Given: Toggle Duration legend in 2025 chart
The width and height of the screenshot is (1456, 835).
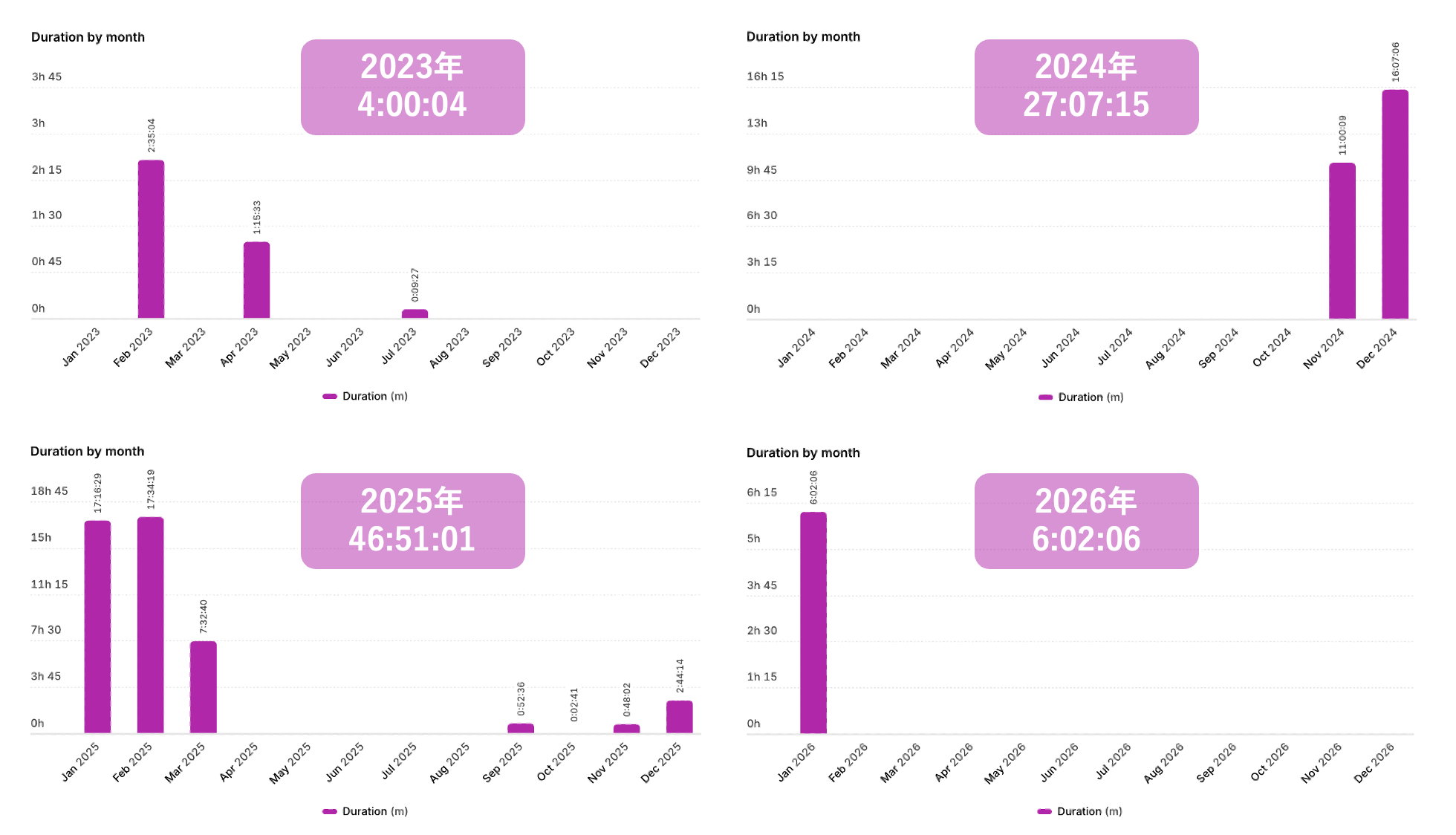Looking at the screenshot, I should (365, 811).
